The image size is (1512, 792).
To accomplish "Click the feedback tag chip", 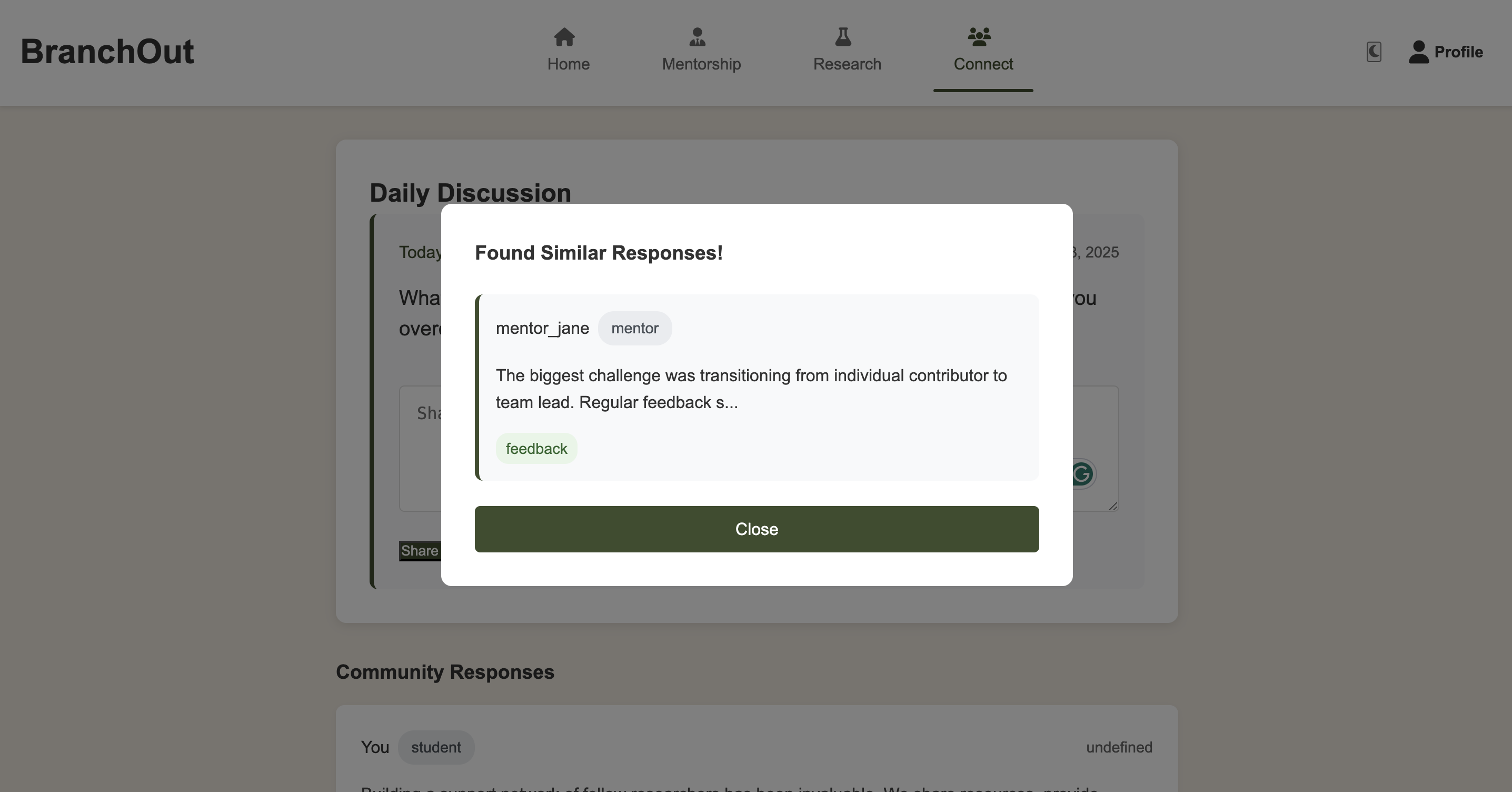I will pos(536,449).
